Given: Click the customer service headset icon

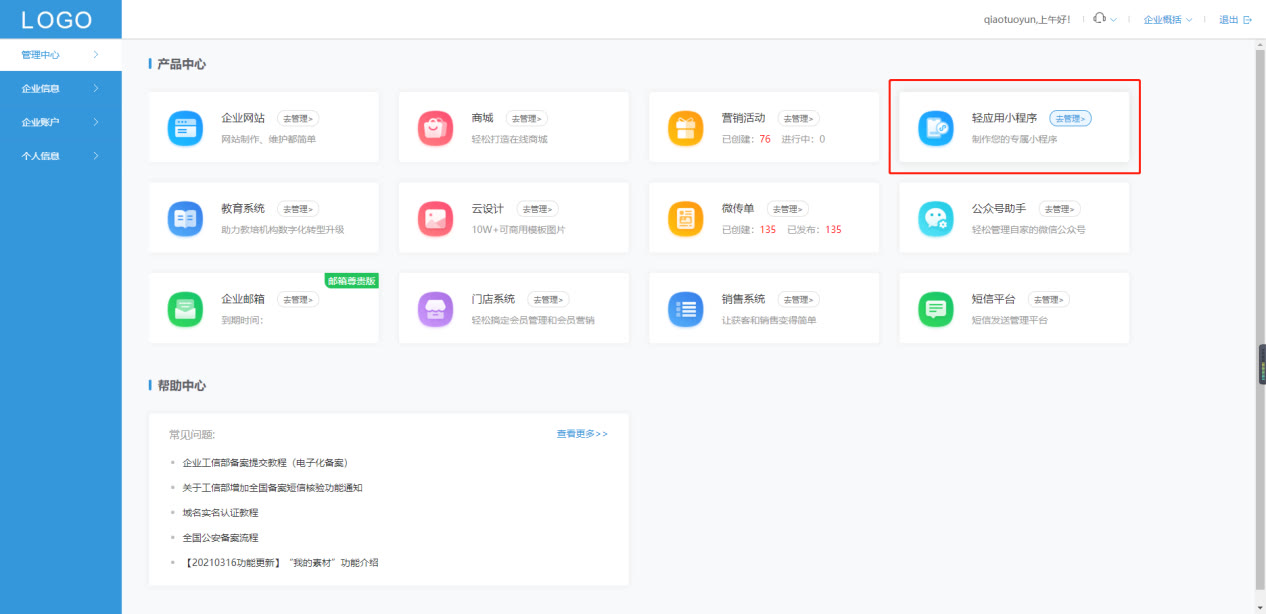Looking at the screenshot, I should coord(1100,18).
